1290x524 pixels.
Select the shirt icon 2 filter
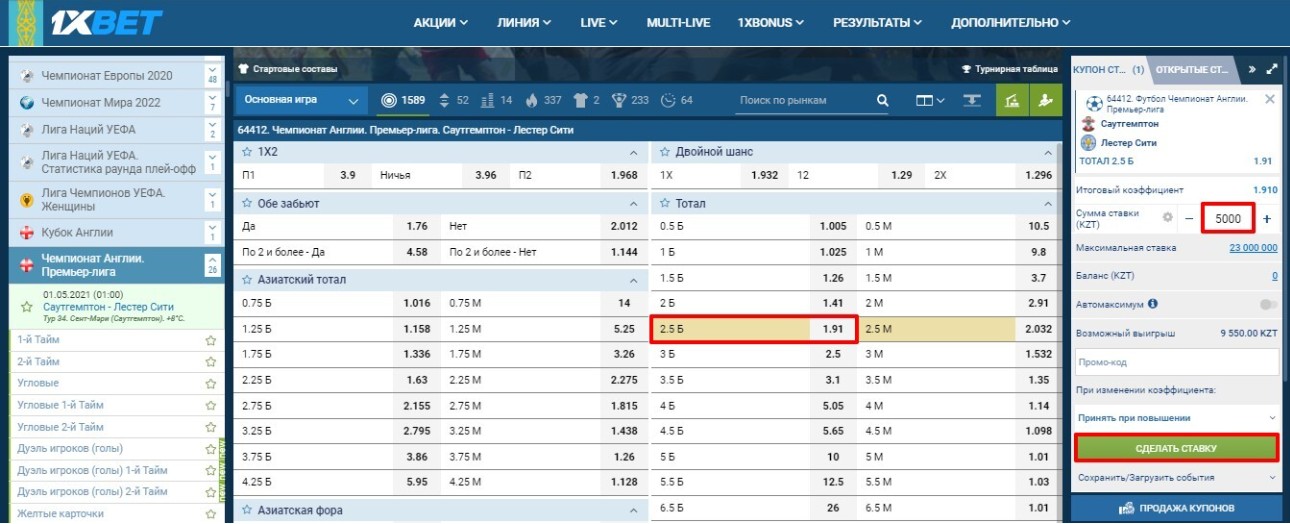[x=582, y=100]
